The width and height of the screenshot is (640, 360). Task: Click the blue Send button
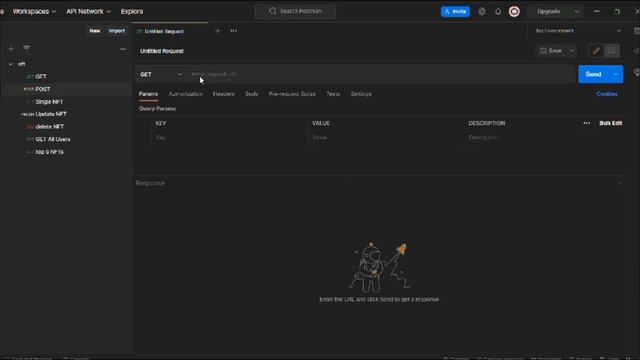pyautogui.click(x=593, y=74)
